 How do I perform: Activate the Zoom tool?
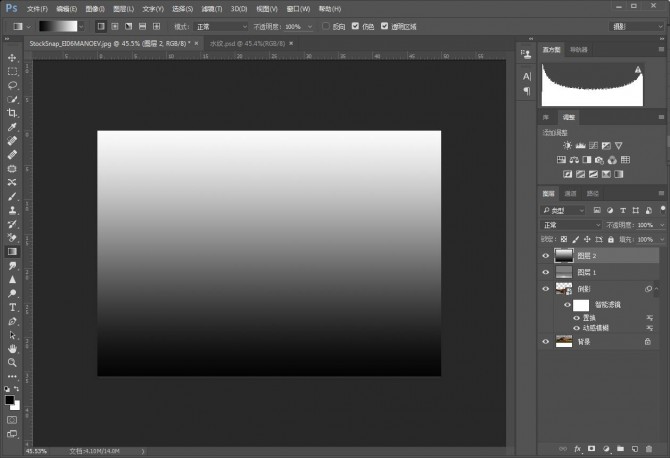(x=12, y=363)
